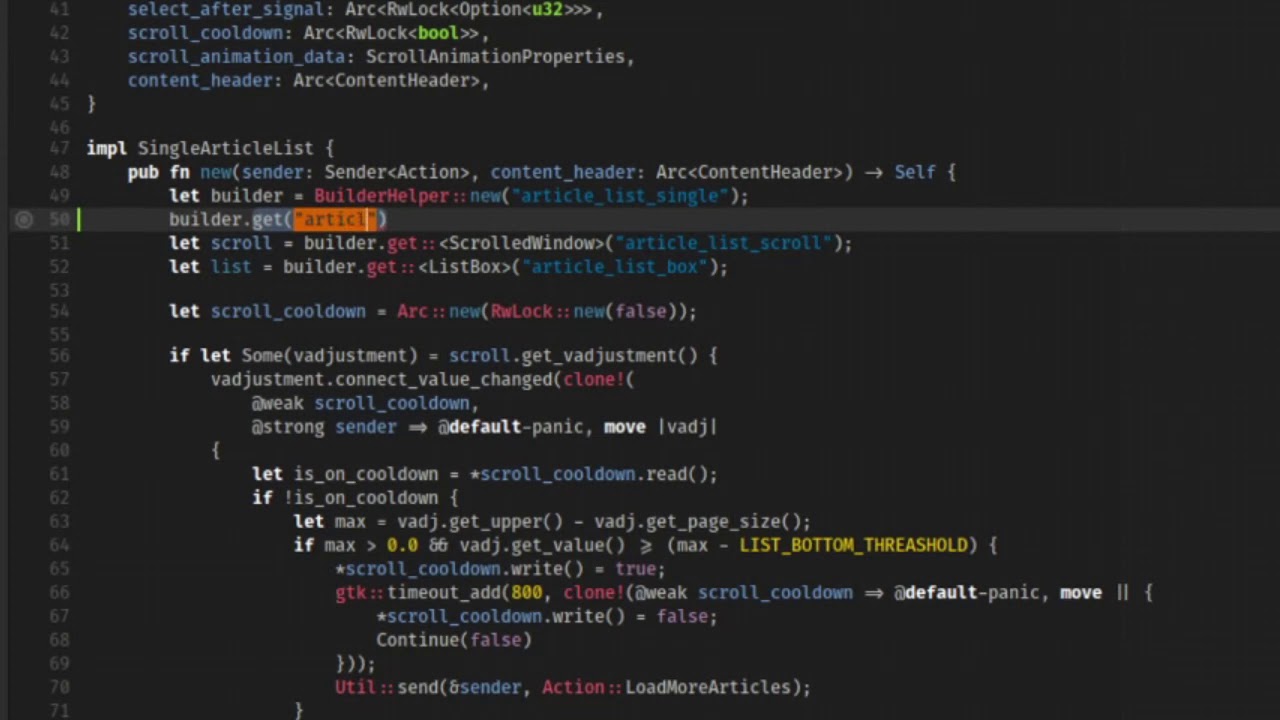Image resolution: width=1280 pixels, height=720 pixels.
Task: Click the "article_list_box" string literal
Action: tap(614, 267)
